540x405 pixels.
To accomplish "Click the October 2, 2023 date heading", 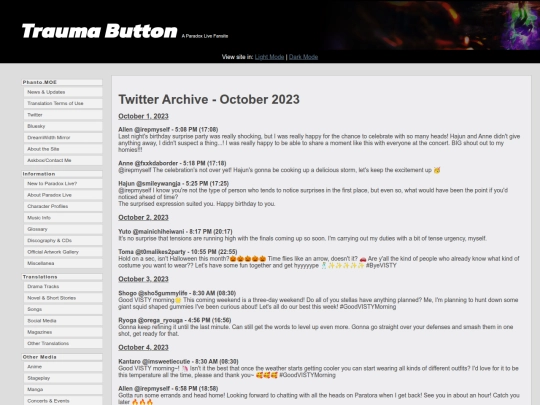I will pos(143,218).
